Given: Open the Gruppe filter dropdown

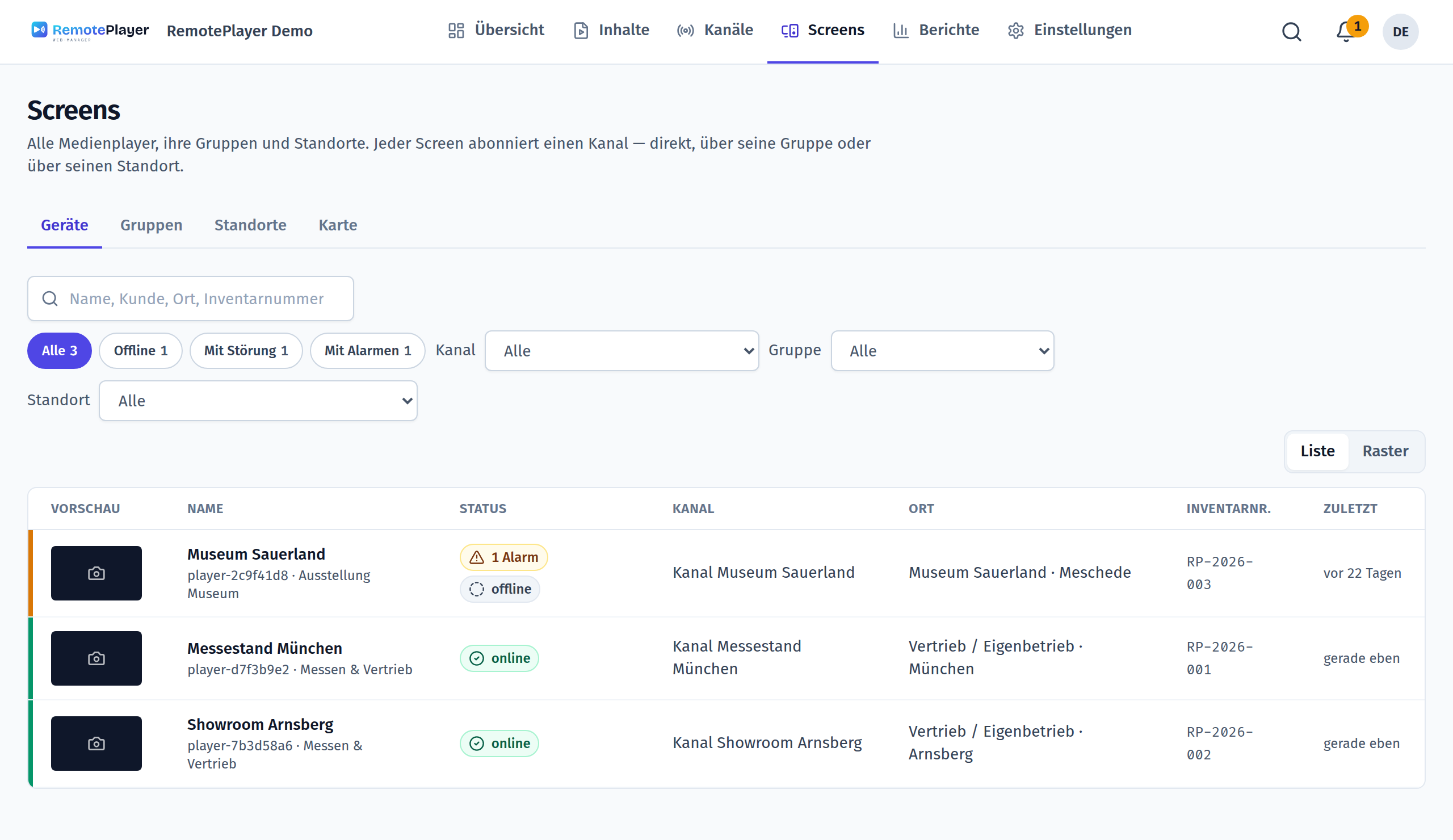Looking at the screenshot, I should (x=943, y=351).
